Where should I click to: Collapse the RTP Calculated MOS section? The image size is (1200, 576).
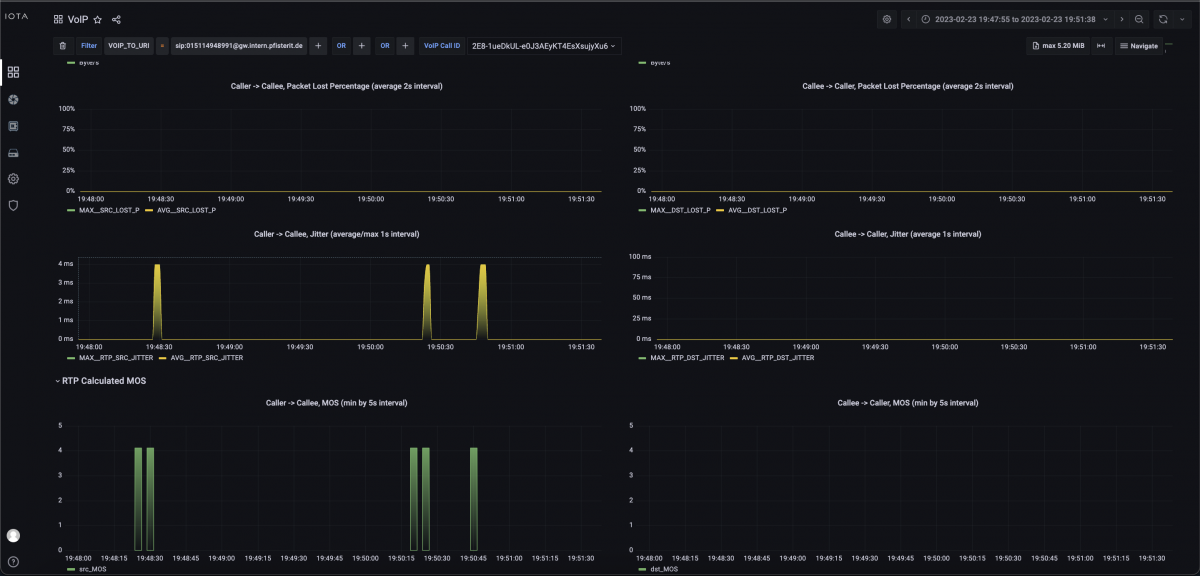(x=58, y=381)
